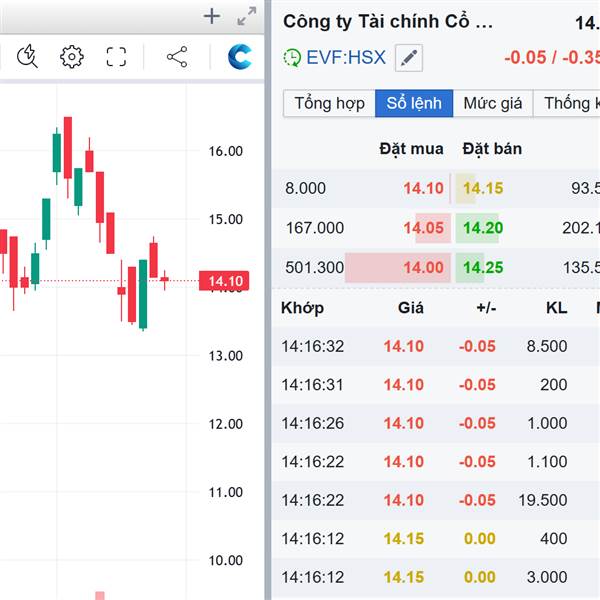Switch to the Tổng hợp tab
Image resolution: width=600 pixels, height=600 pixels.
tap(329, 104)
